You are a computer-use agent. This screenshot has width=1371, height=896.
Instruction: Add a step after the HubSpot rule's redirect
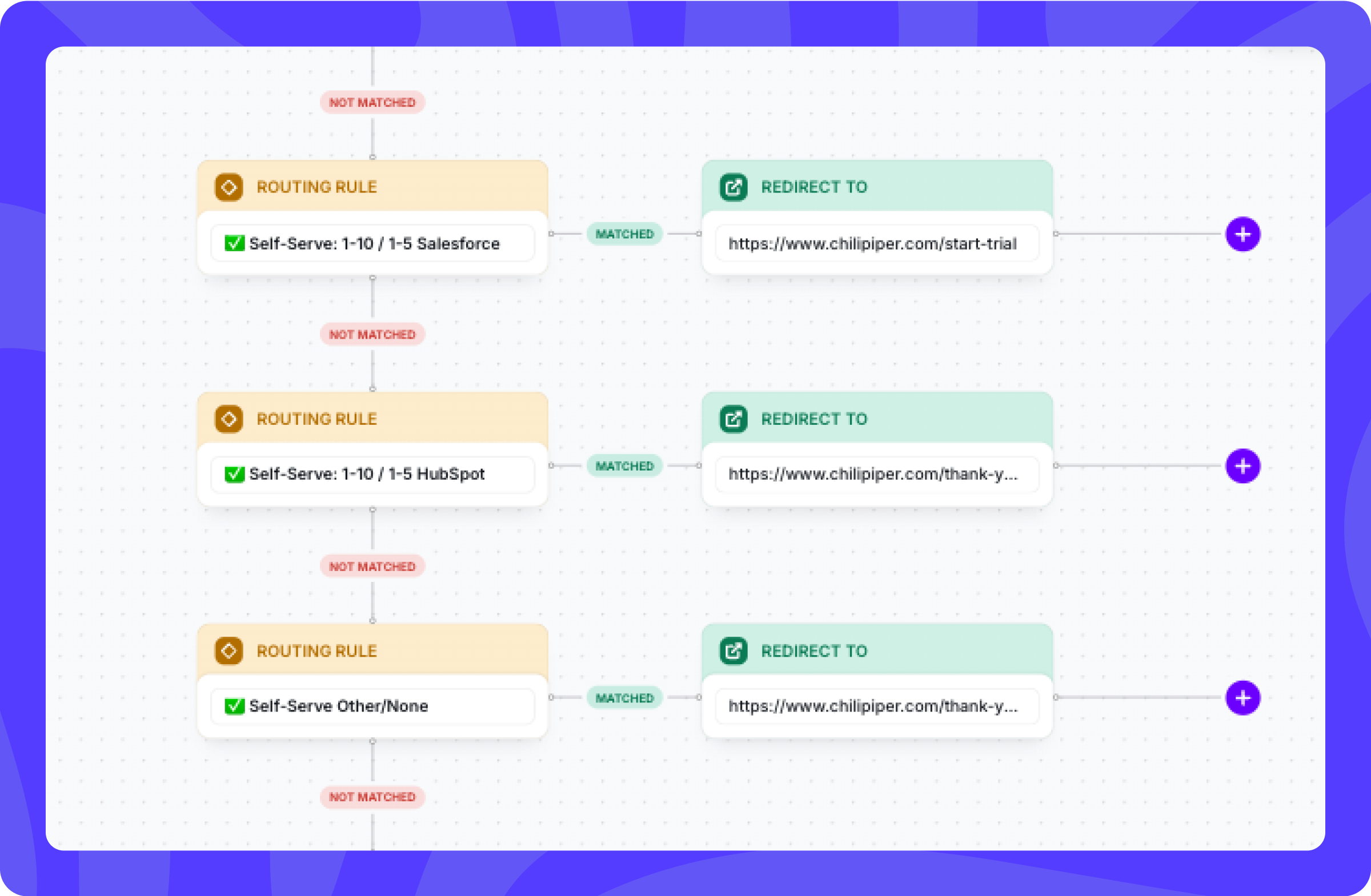pyautogui.click(x=1242, y=466)
